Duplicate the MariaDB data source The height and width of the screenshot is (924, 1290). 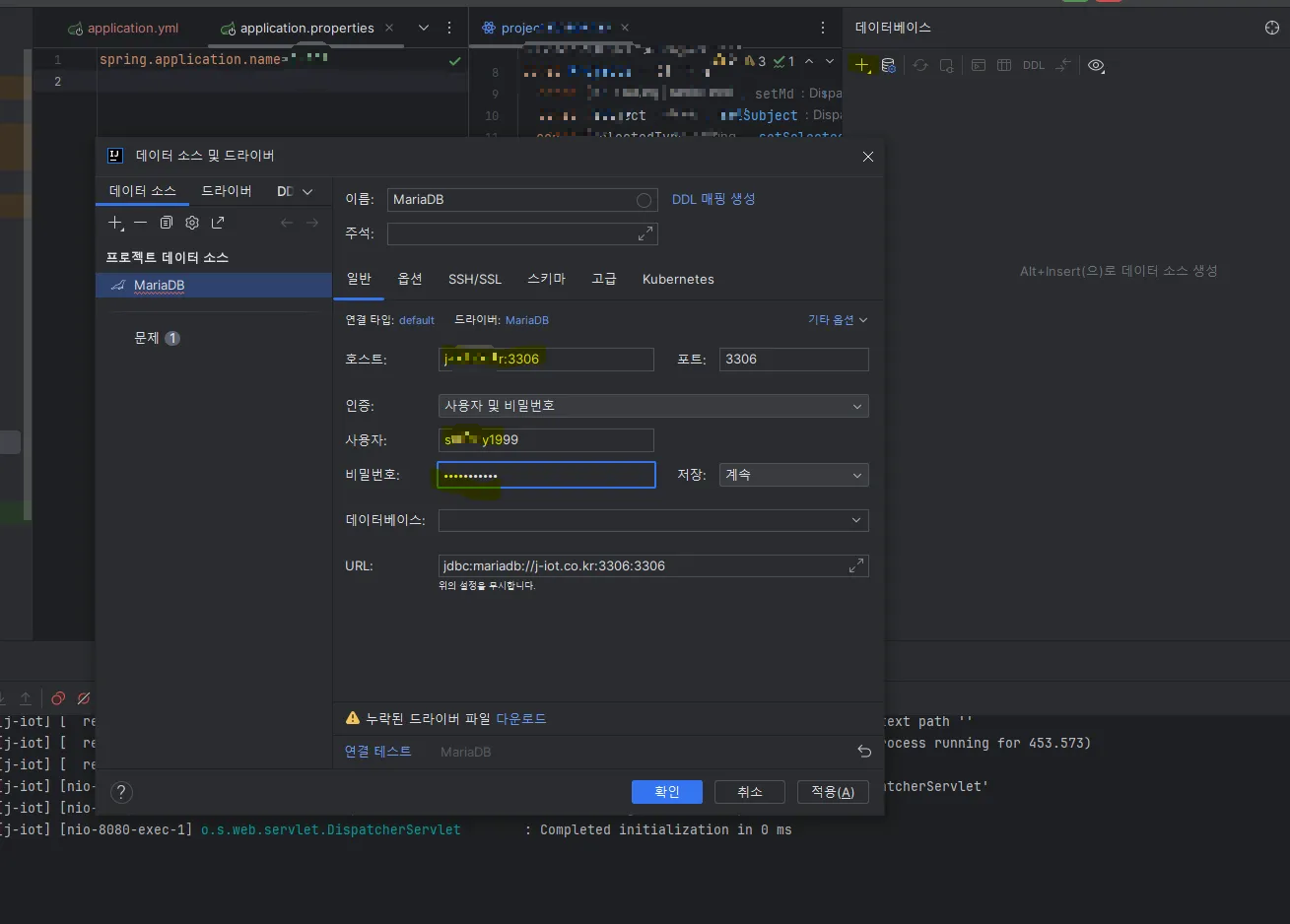[x=167, y=223]
